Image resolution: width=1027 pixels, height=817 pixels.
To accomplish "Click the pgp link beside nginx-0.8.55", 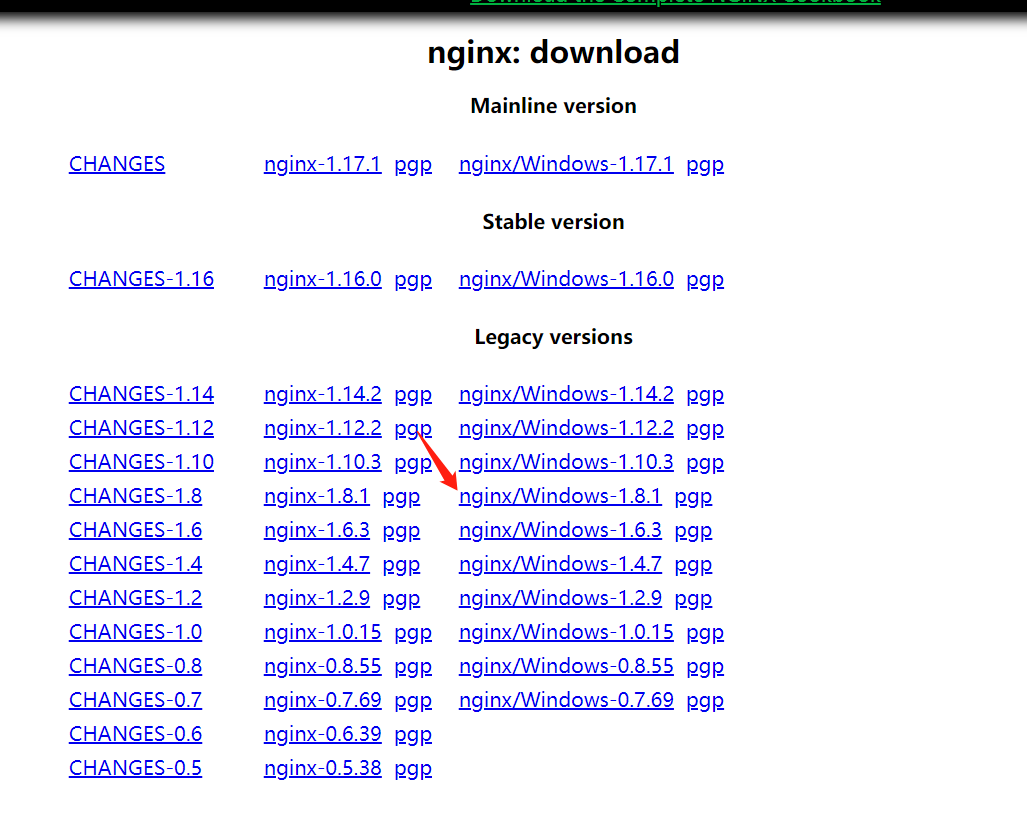I will [413, 668].
